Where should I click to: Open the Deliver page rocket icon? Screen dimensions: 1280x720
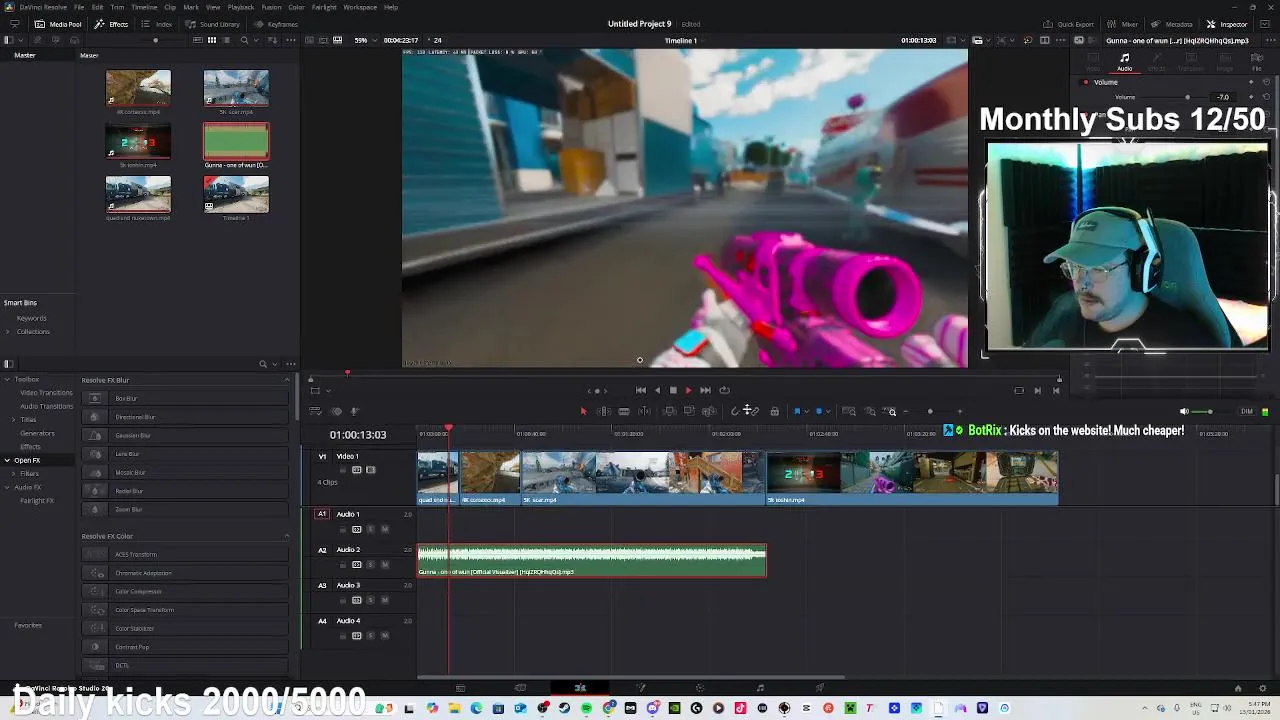coord(820,688)
